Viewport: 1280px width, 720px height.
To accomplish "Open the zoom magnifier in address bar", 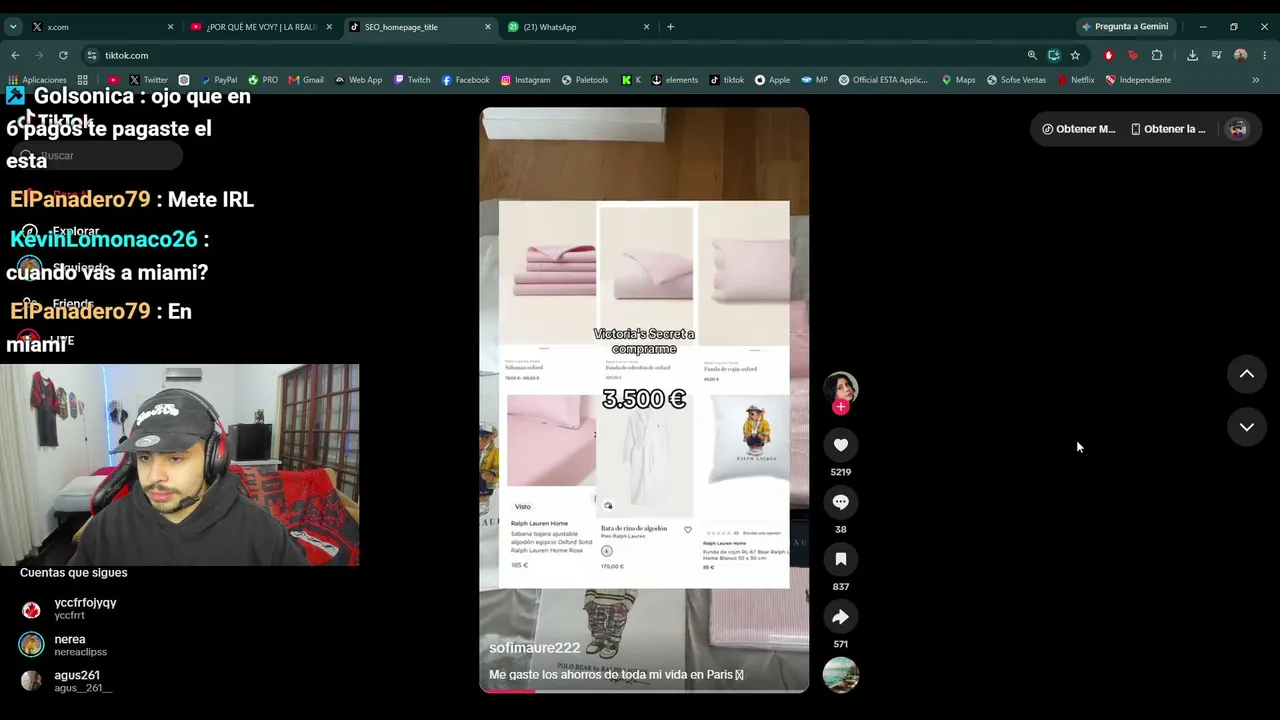I will pyautogui.click(x=1032, y=55).
